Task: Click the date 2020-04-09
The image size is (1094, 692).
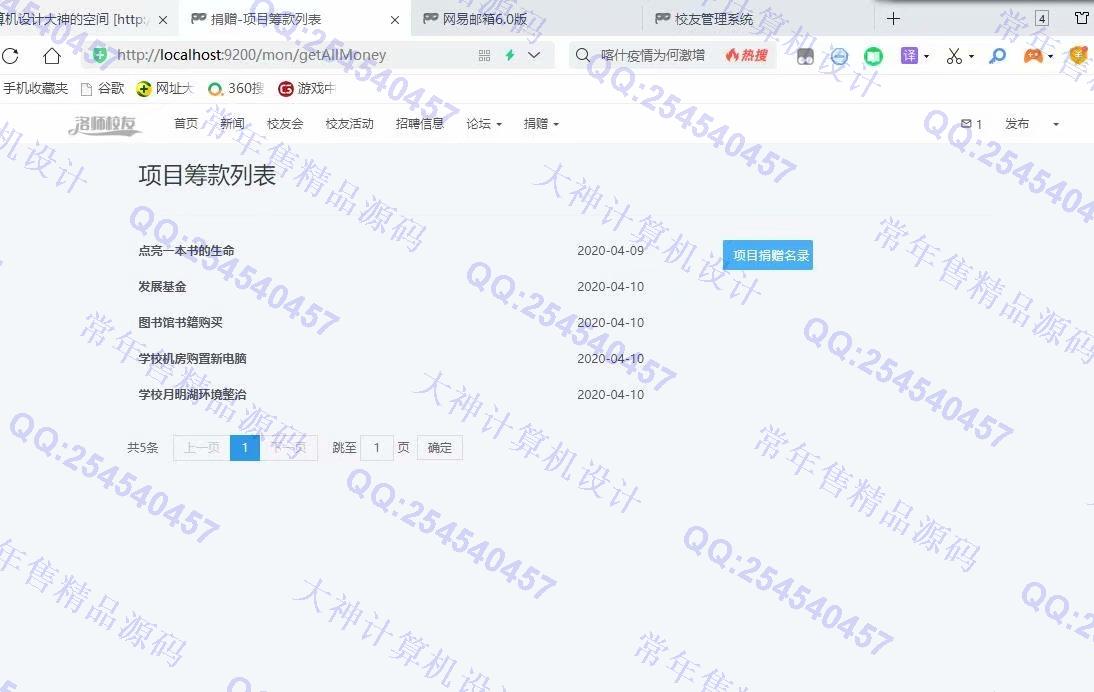Action: click(610, 250)
